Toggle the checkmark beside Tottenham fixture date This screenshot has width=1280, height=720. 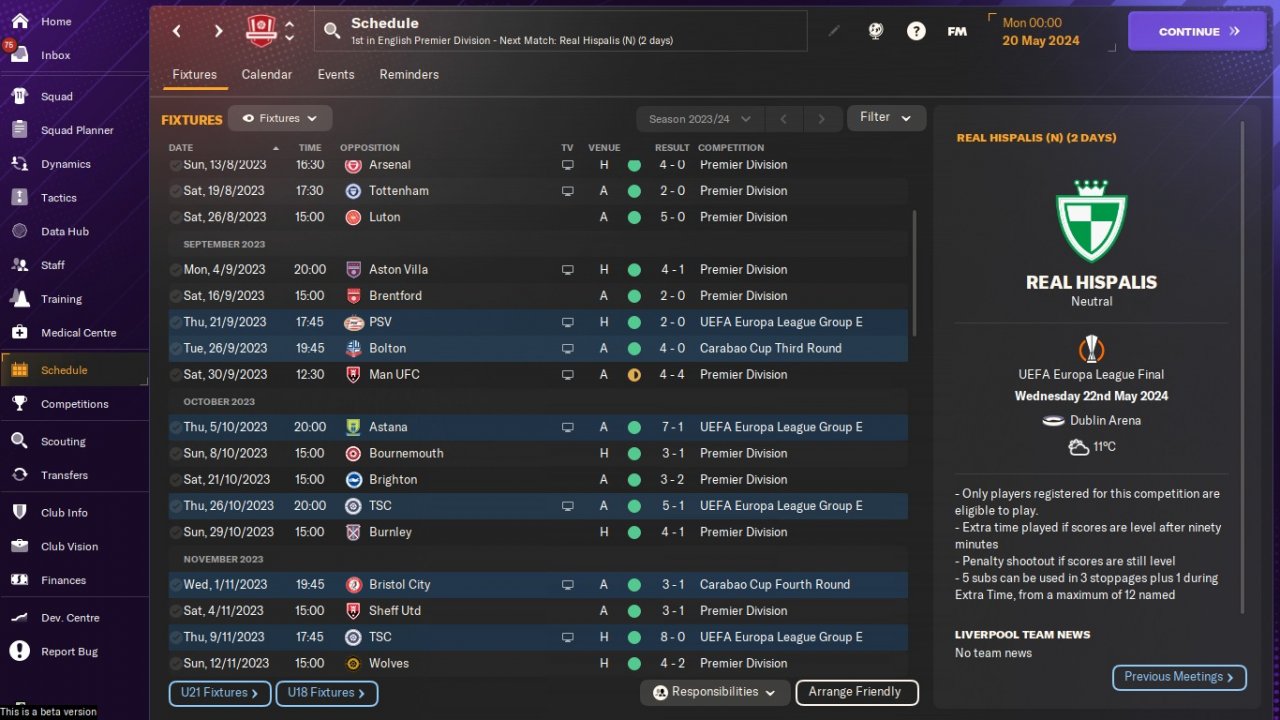coord(176,191)
